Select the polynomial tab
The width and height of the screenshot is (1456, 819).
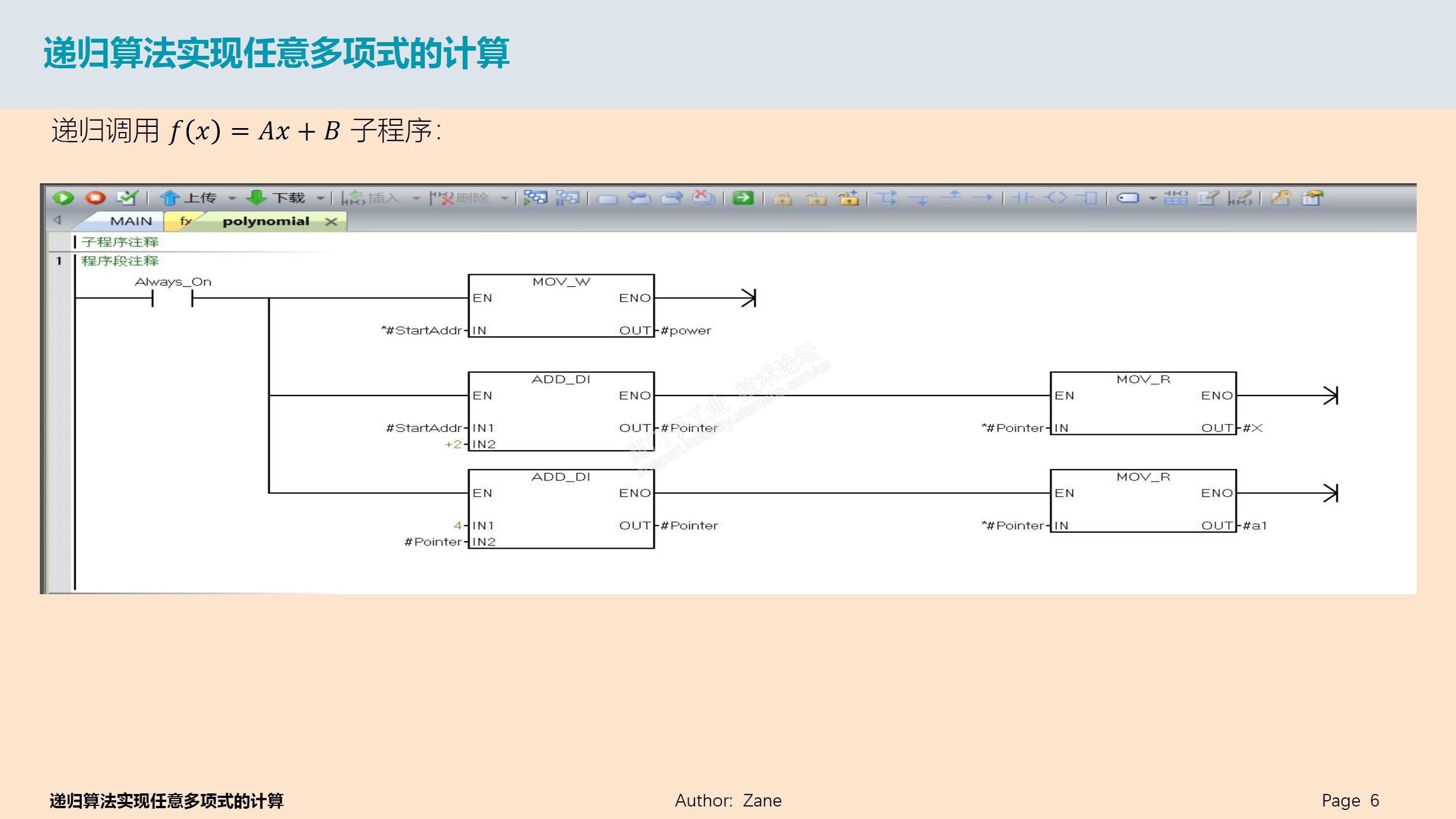click(x=265, y=221)
